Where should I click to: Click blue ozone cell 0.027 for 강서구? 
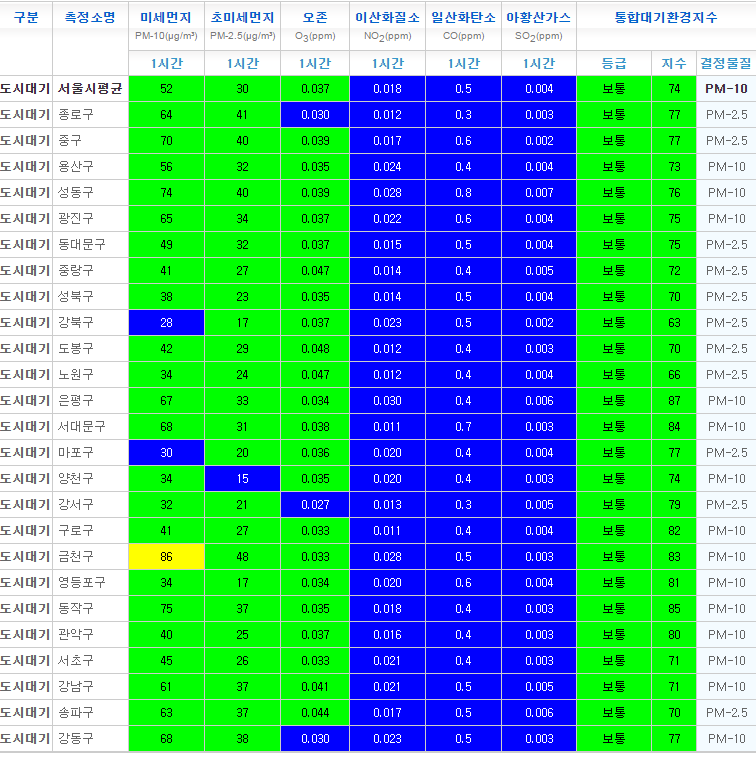[x=315, y=504]
